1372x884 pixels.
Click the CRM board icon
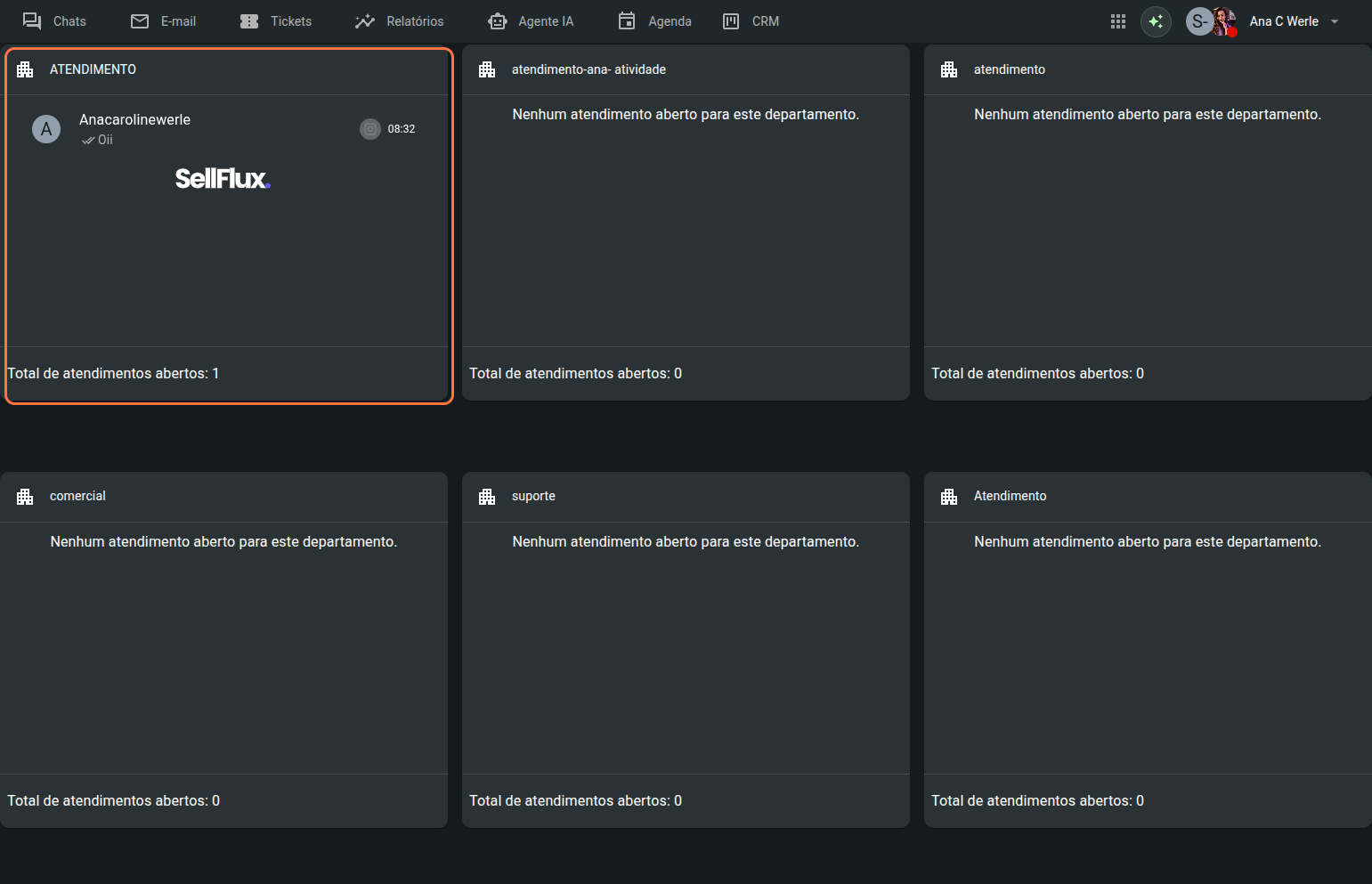coord(731,21)
